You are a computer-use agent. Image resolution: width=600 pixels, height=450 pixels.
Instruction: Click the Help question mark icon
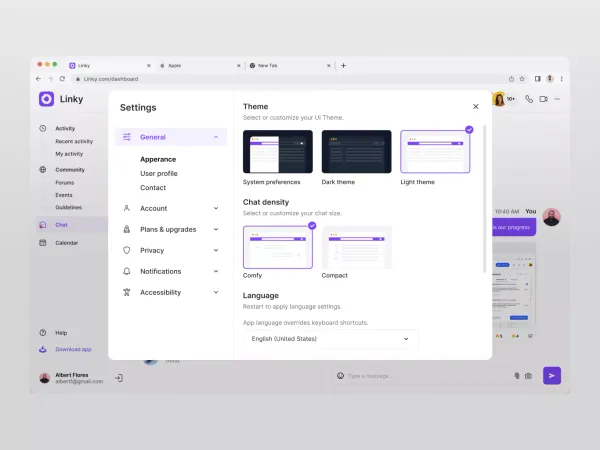(x=43, y=333)
